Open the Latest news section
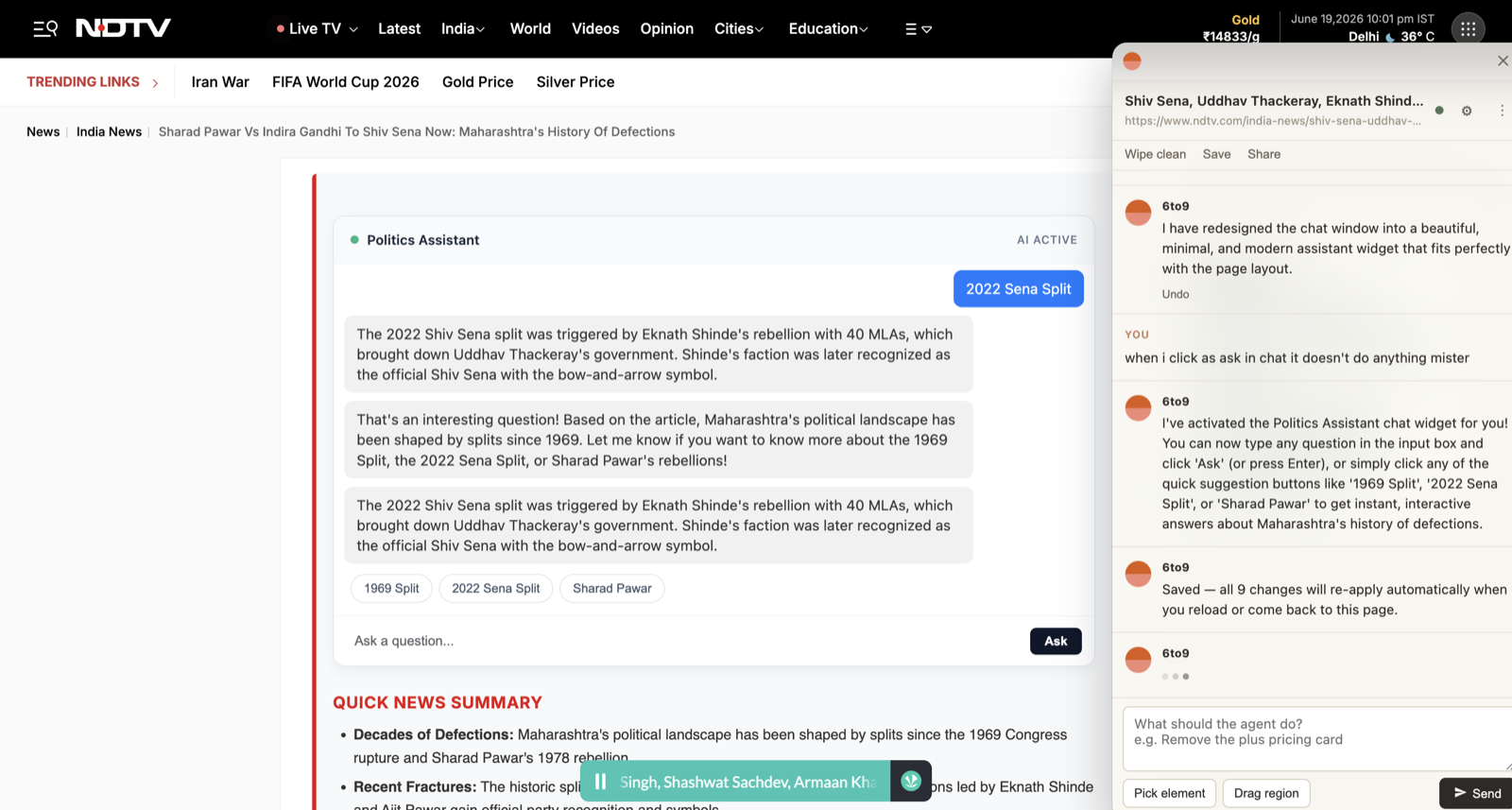This screenshot has width=1512, height=810. click(399, 29)
